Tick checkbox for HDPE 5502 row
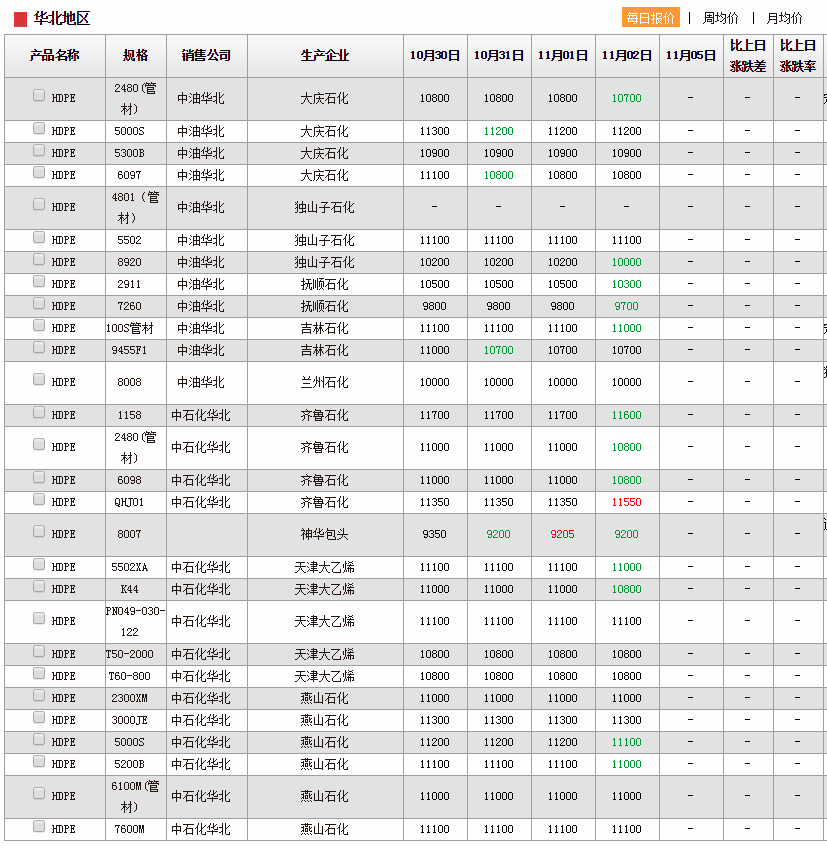 click(39, 237)
